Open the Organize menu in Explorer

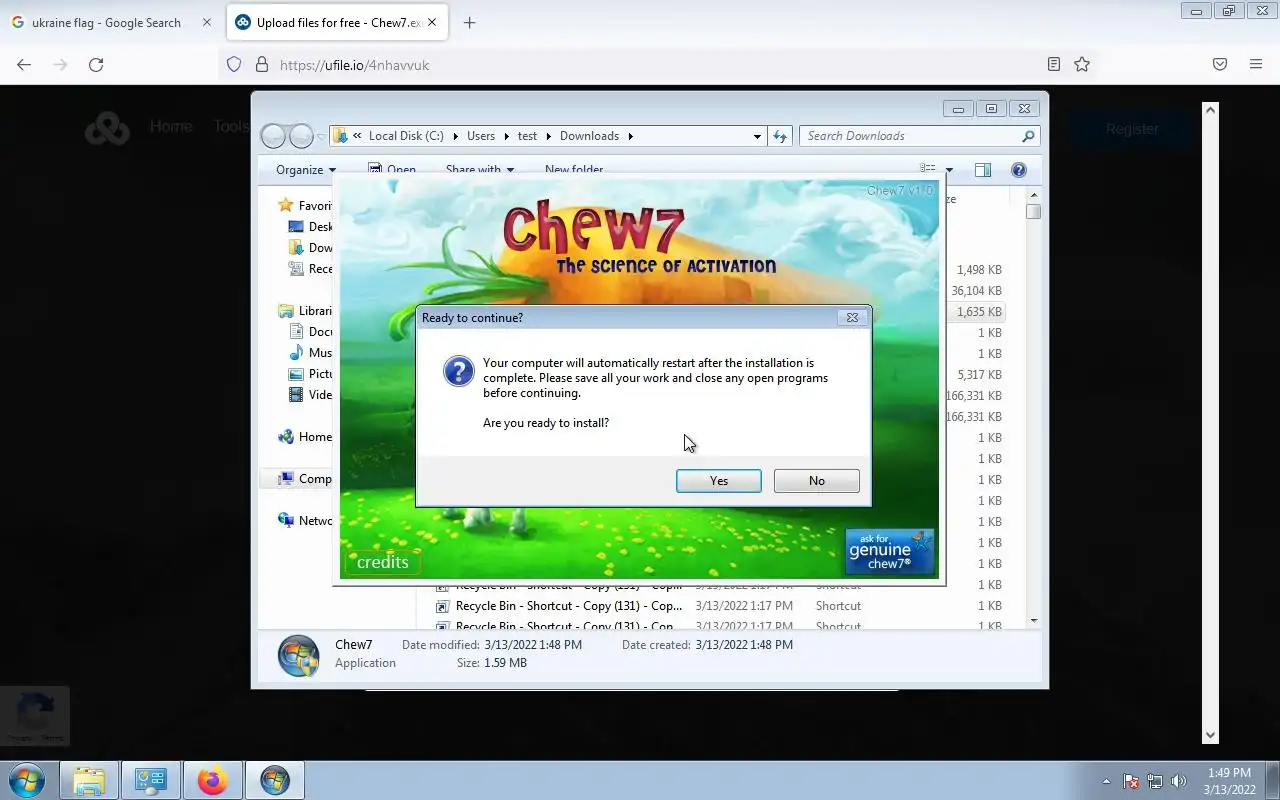click(306, 170)
